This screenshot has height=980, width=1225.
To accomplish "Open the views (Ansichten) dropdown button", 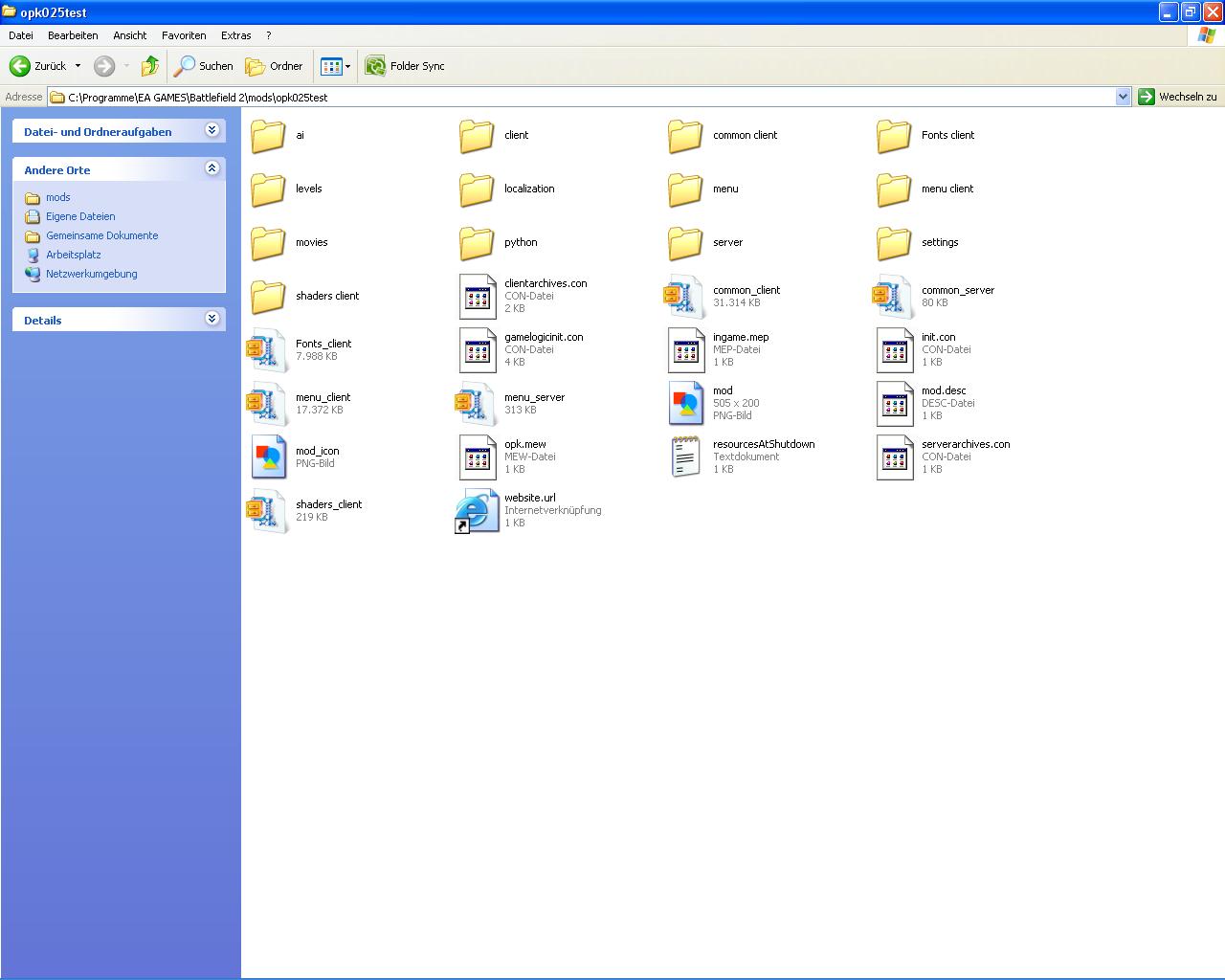I will [335, 66].
